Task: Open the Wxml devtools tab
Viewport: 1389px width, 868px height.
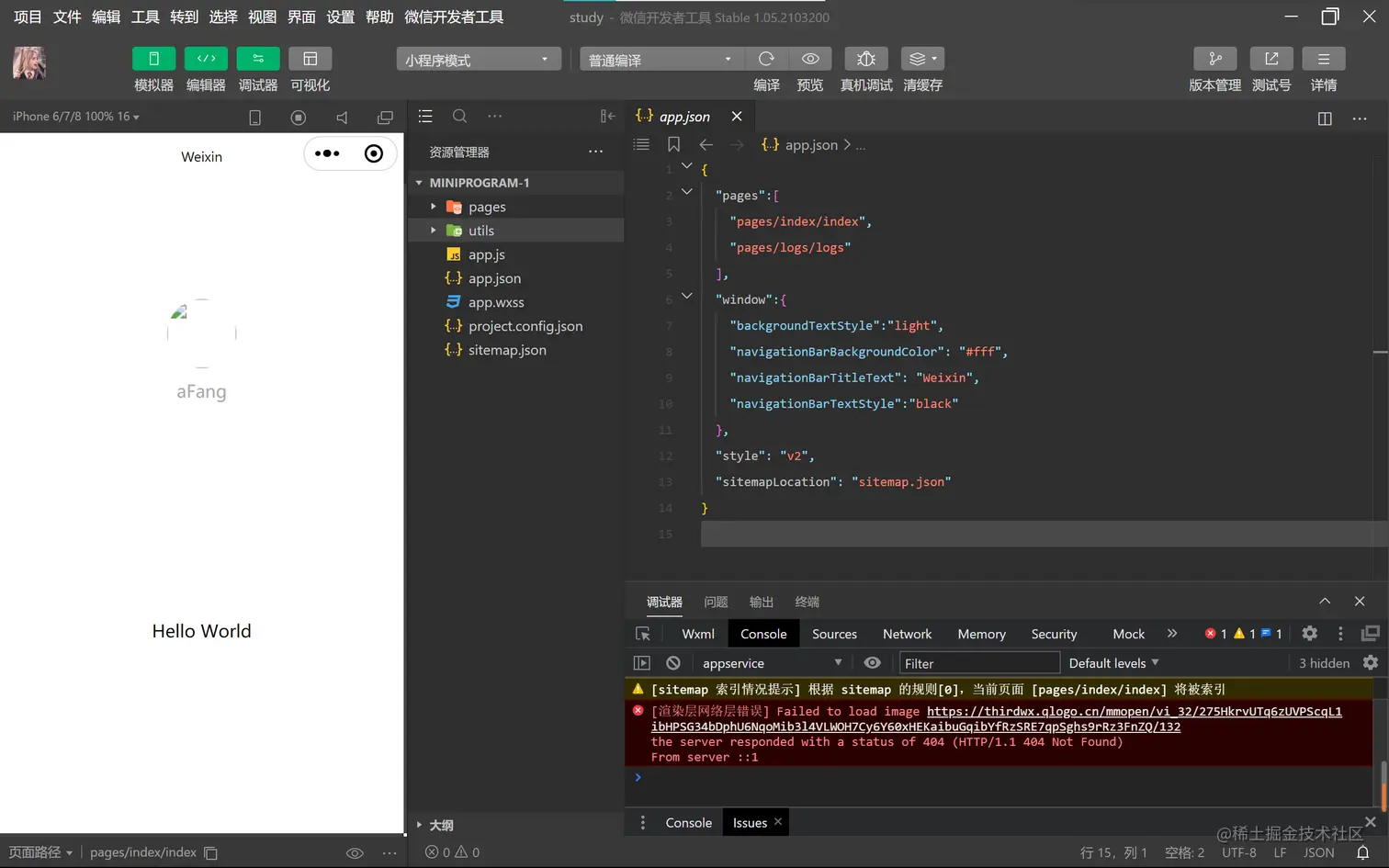Action: [x=698, y=634]
